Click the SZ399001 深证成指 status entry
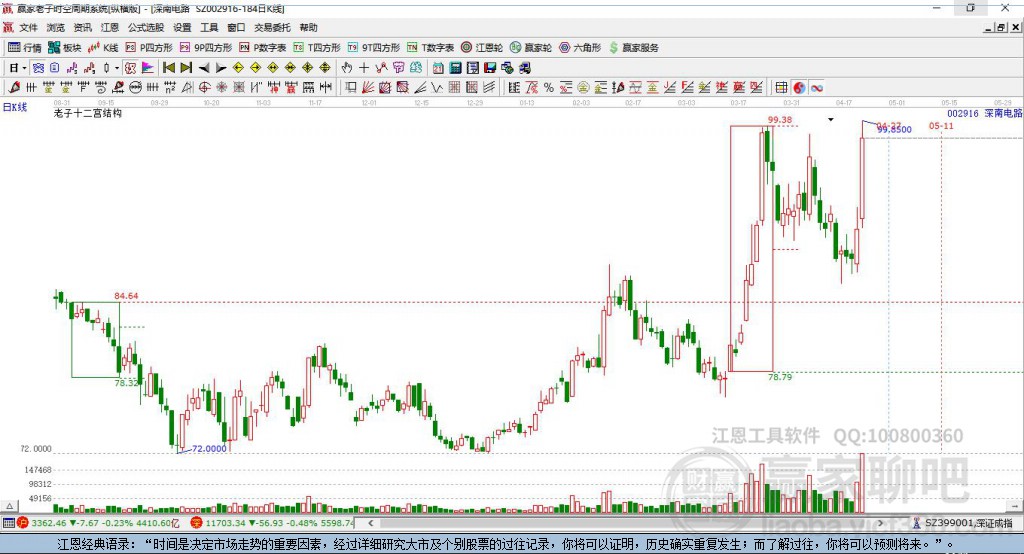The image size is (1024, 554). [963, 523]
